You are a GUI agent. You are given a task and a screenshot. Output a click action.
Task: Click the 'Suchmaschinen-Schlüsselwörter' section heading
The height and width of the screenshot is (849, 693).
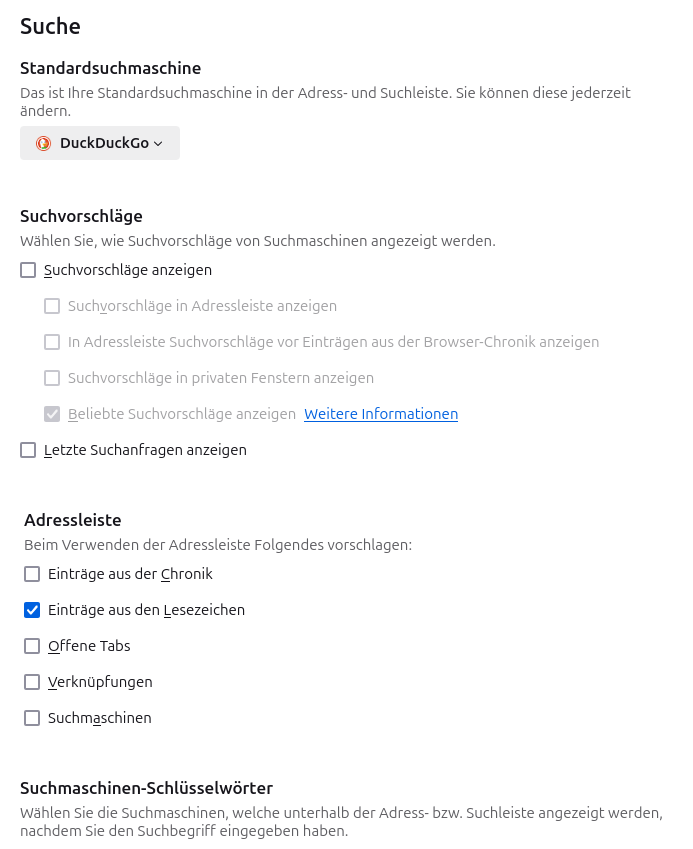146,788
